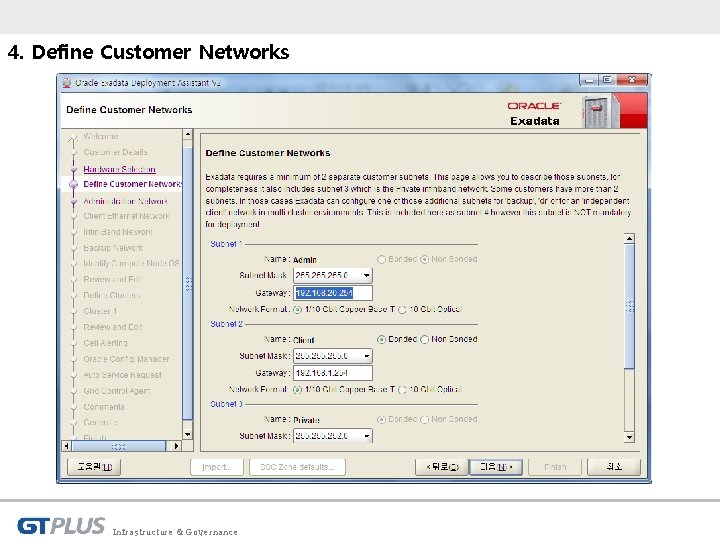The height and width of the screenshot is (540, 720).
Task: Click the Exadata server image in the header
Action: (x=599, y=112)
